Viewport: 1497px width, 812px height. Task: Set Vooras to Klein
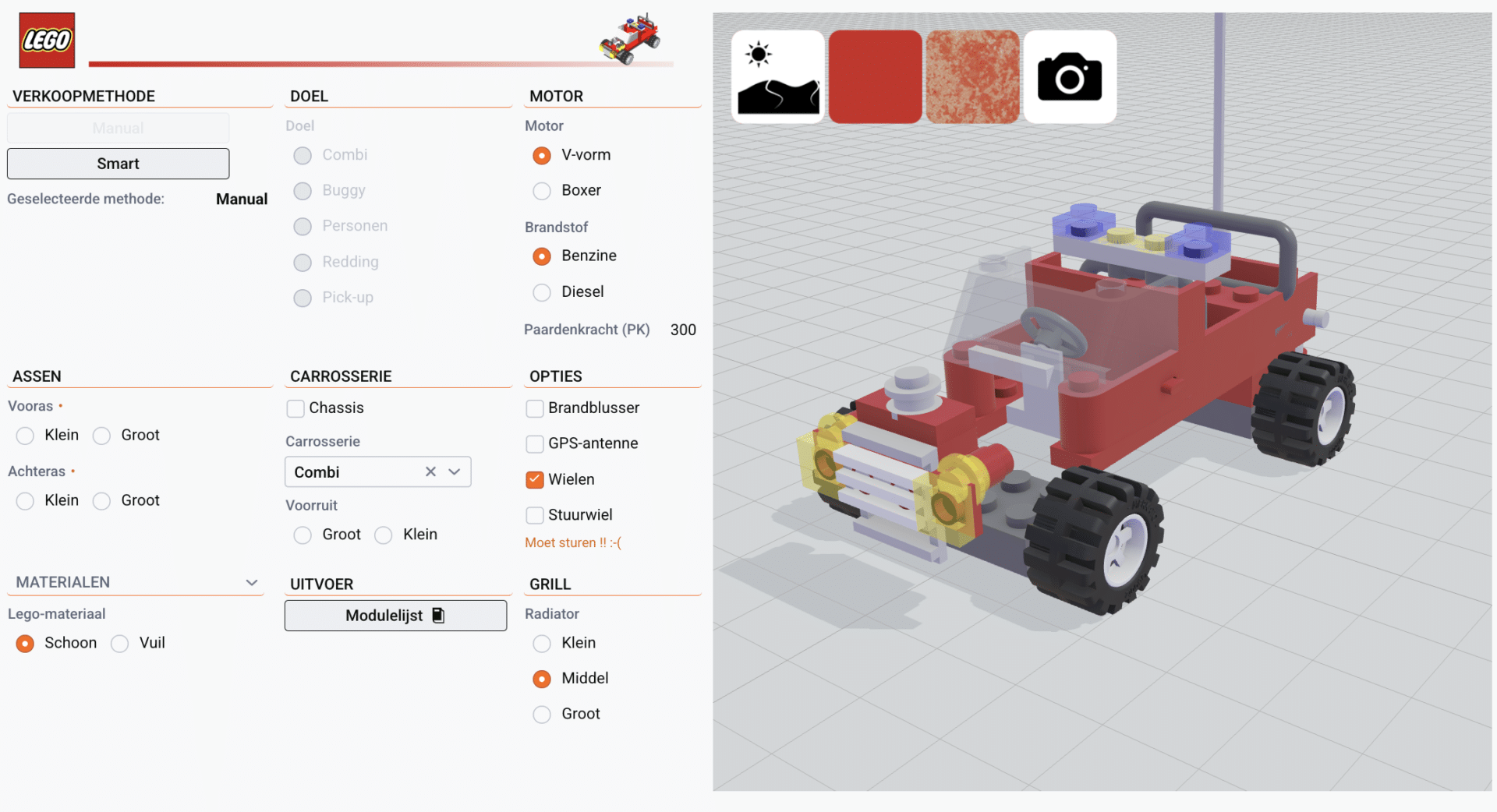pos(25,436)
